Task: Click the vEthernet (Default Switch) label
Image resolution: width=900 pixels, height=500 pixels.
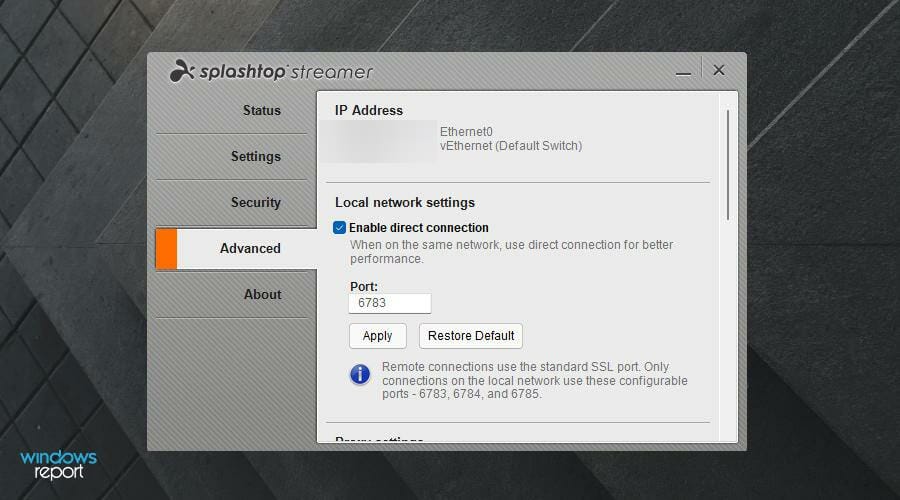Action: point(511,146)
